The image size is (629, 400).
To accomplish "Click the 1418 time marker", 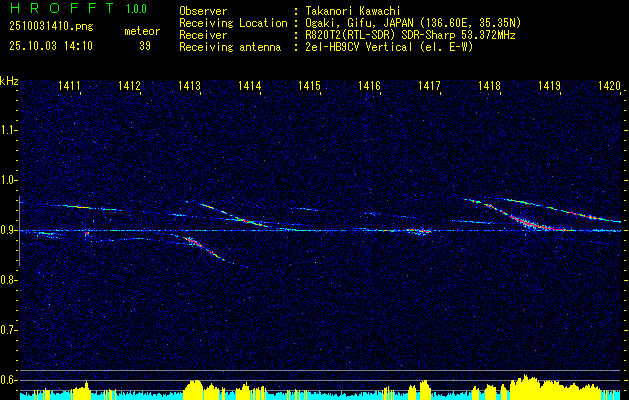I will point(489,85).
